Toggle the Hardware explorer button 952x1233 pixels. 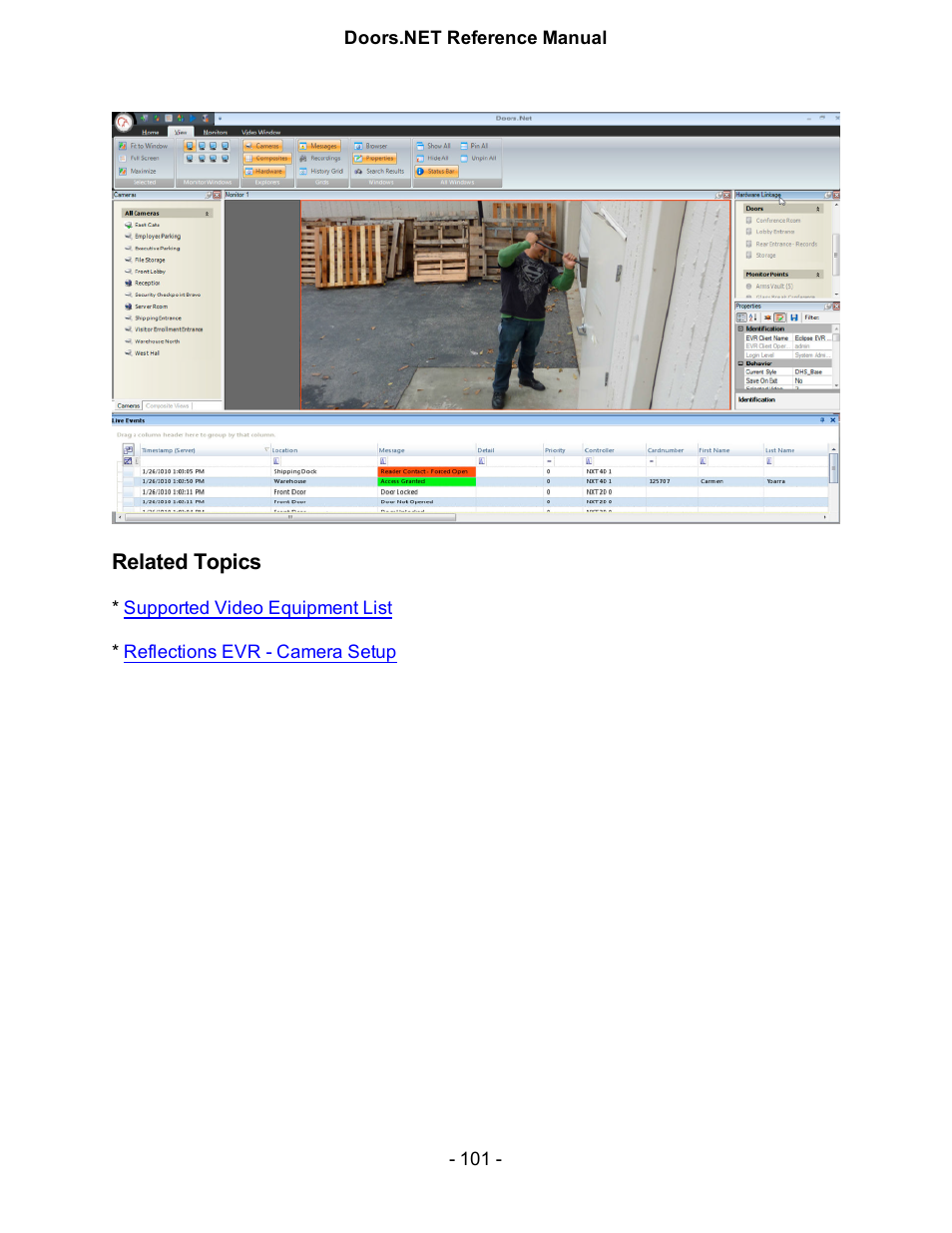point(264,171)
